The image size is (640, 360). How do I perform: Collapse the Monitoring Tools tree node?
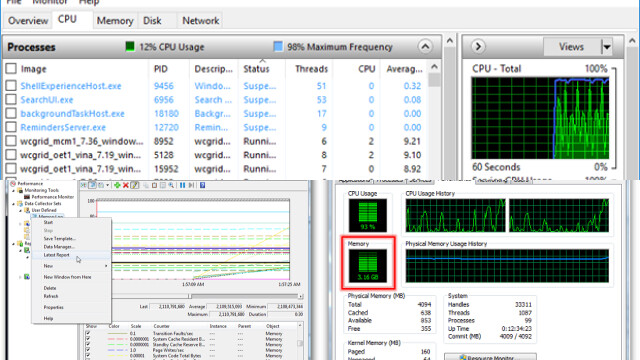coord(14,190)
